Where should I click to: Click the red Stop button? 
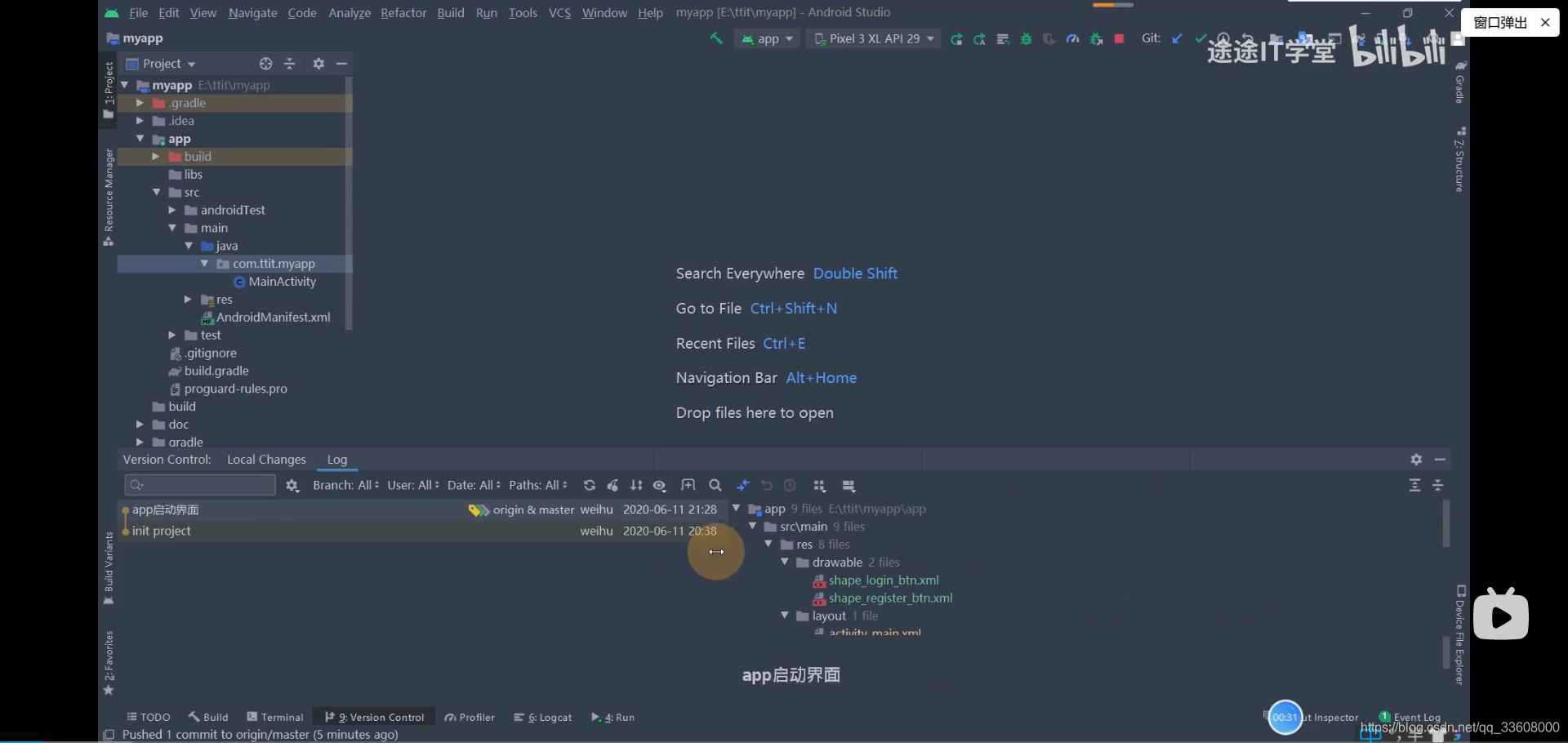pos(1119,38)
